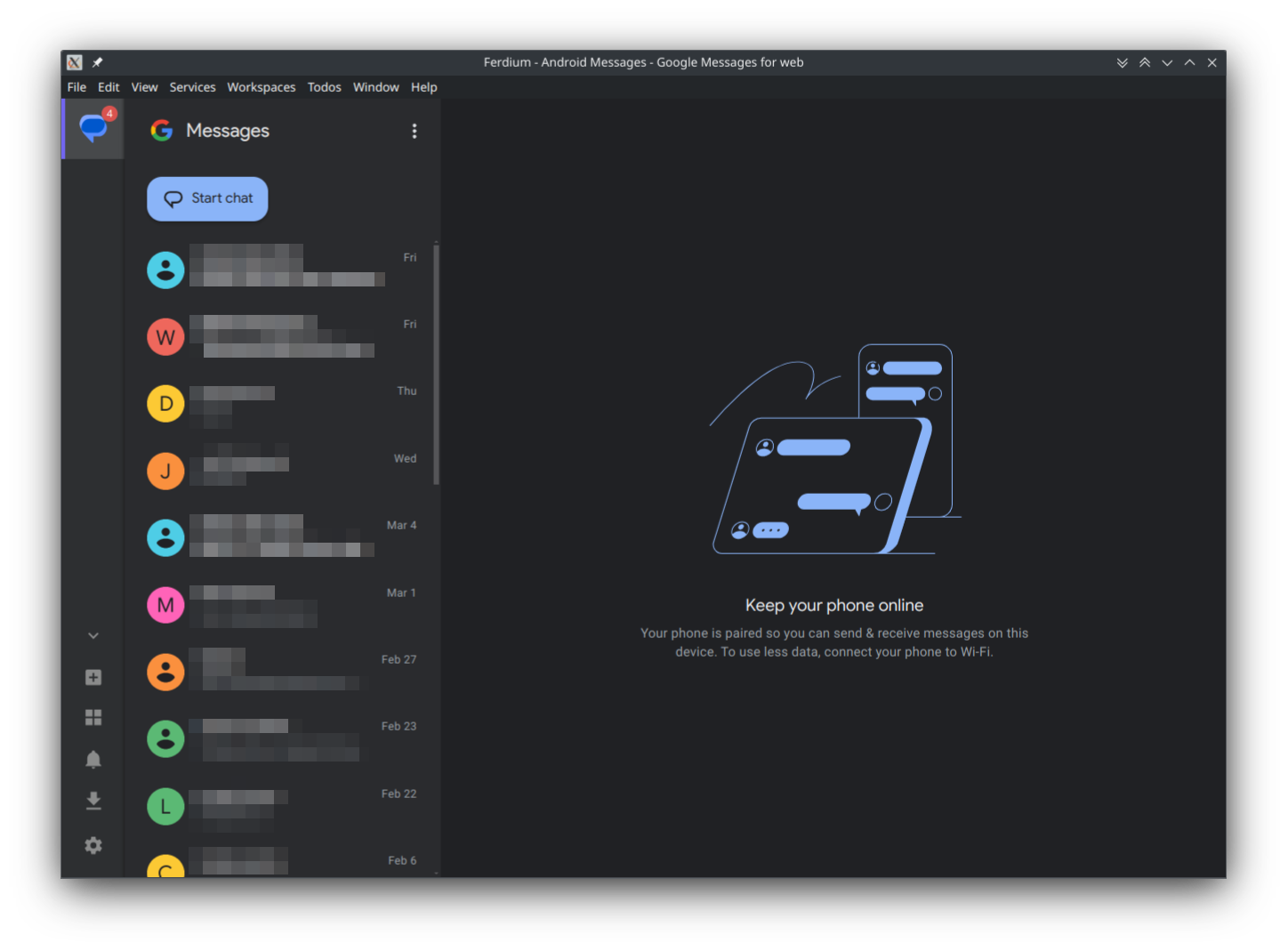The height and width of the screenshot is (951, 1288).
Task: Click the add new service plus icon
Action: click(93, 677)
